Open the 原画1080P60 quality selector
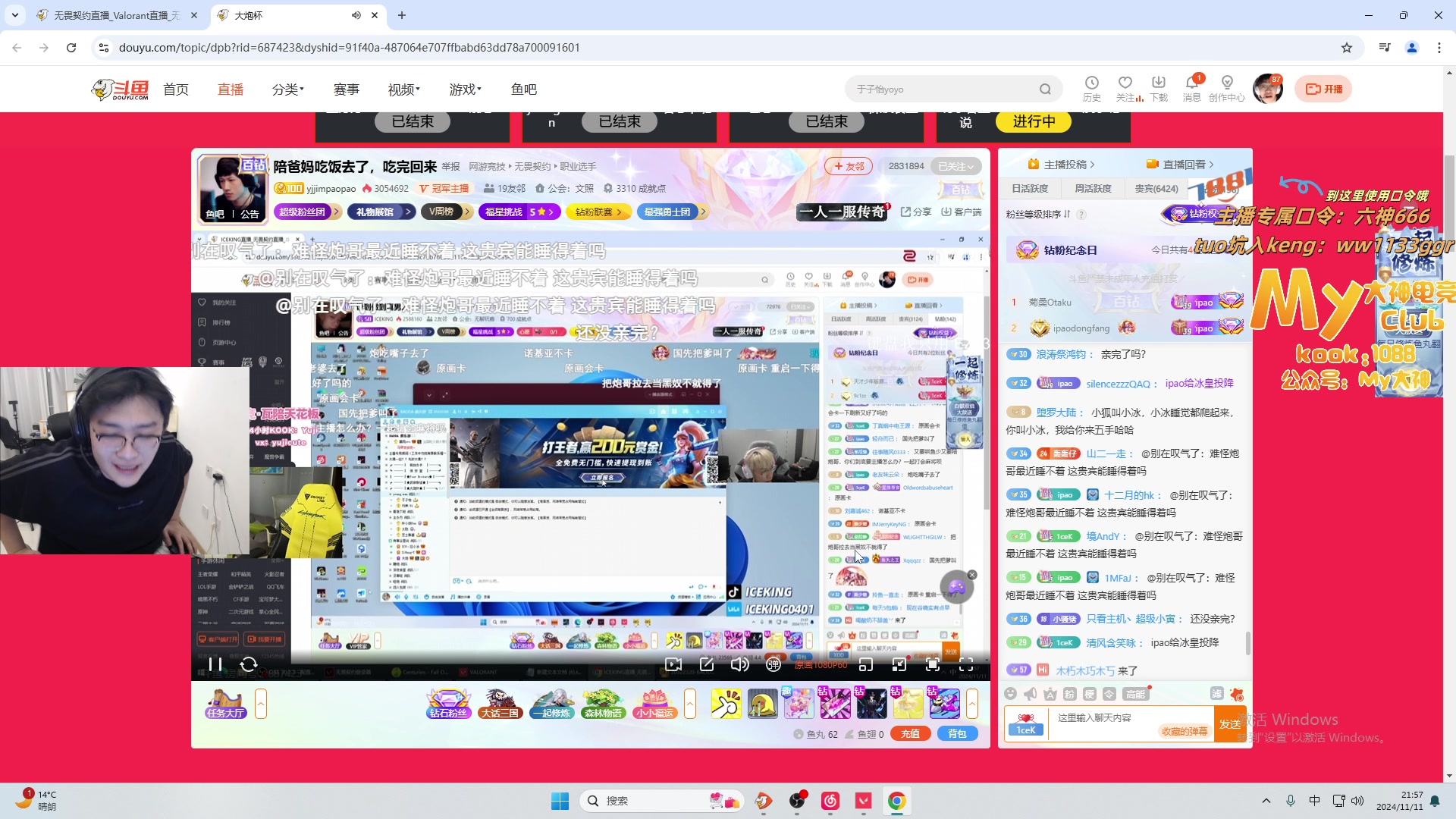Screen dimensions: 1456x819 tap(821, 665)
